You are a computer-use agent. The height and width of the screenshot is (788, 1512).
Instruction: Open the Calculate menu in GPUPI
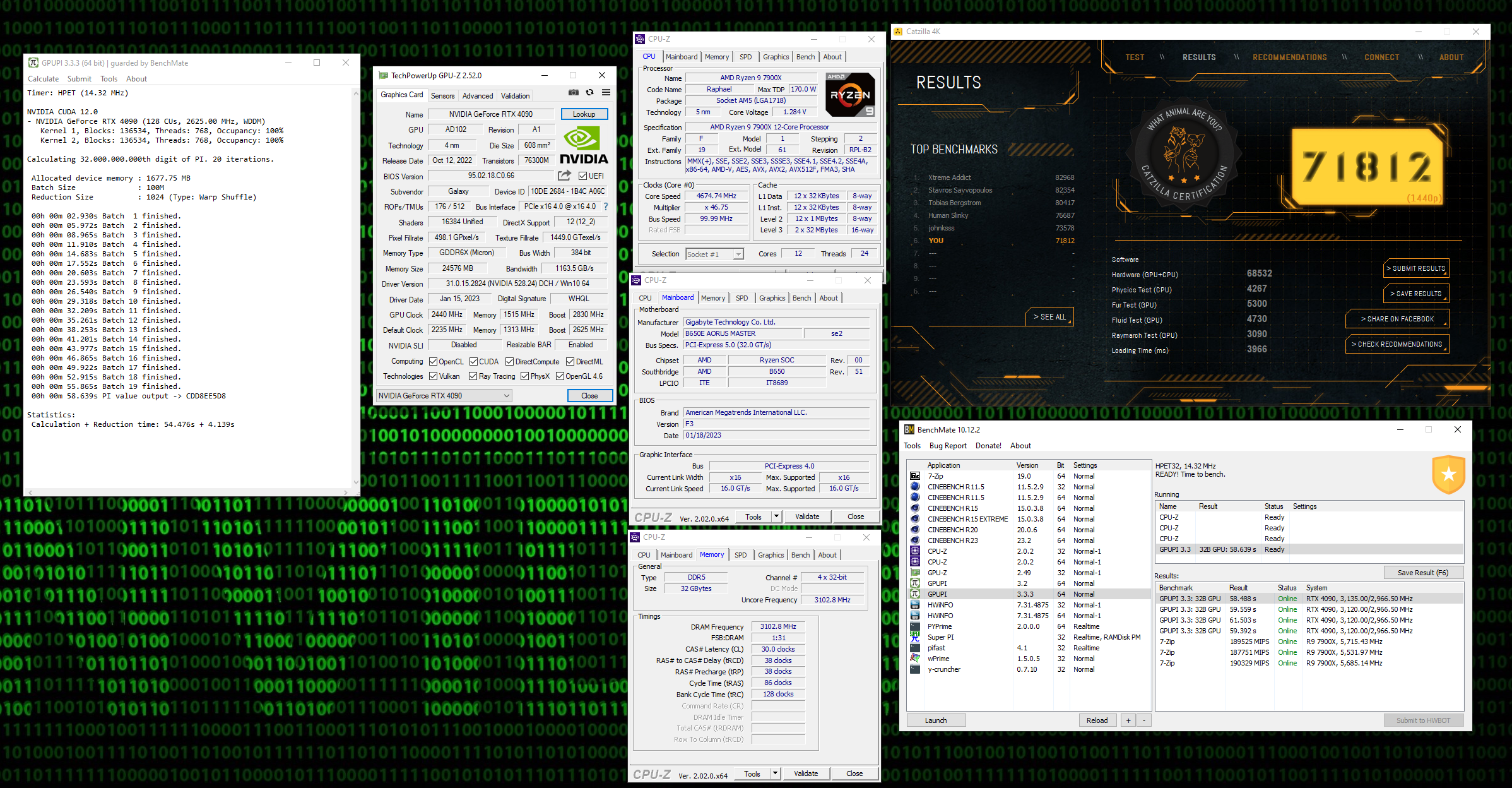coord(43,79)
